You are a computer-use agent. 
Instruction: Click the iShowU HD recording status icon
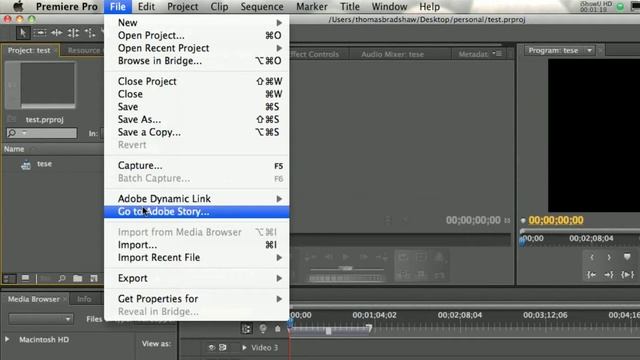pyautogui.click(x=620, y=7)
